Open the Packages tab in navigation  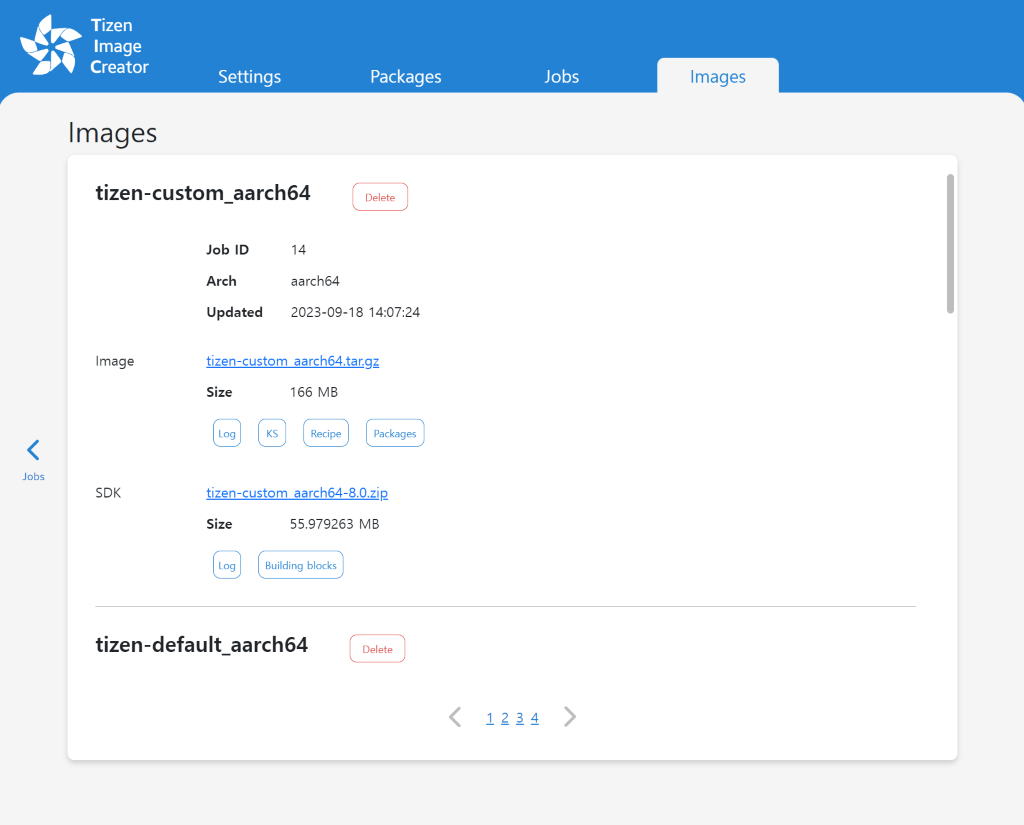[405, 76]
